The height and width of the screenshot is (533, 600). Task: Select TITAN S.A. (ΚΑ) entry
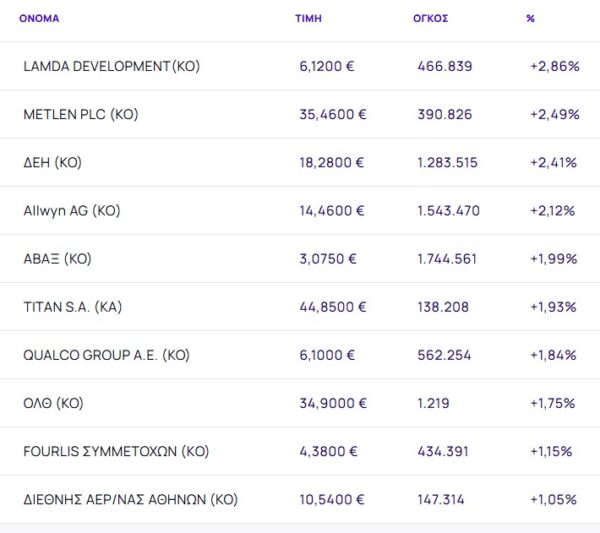point(72,307)
